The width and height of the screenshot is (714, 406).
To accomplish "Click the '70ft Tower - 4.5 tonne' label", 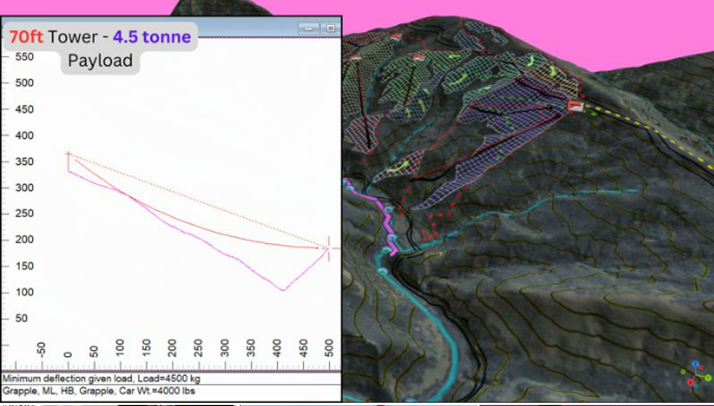I will (x=100, y=36).
